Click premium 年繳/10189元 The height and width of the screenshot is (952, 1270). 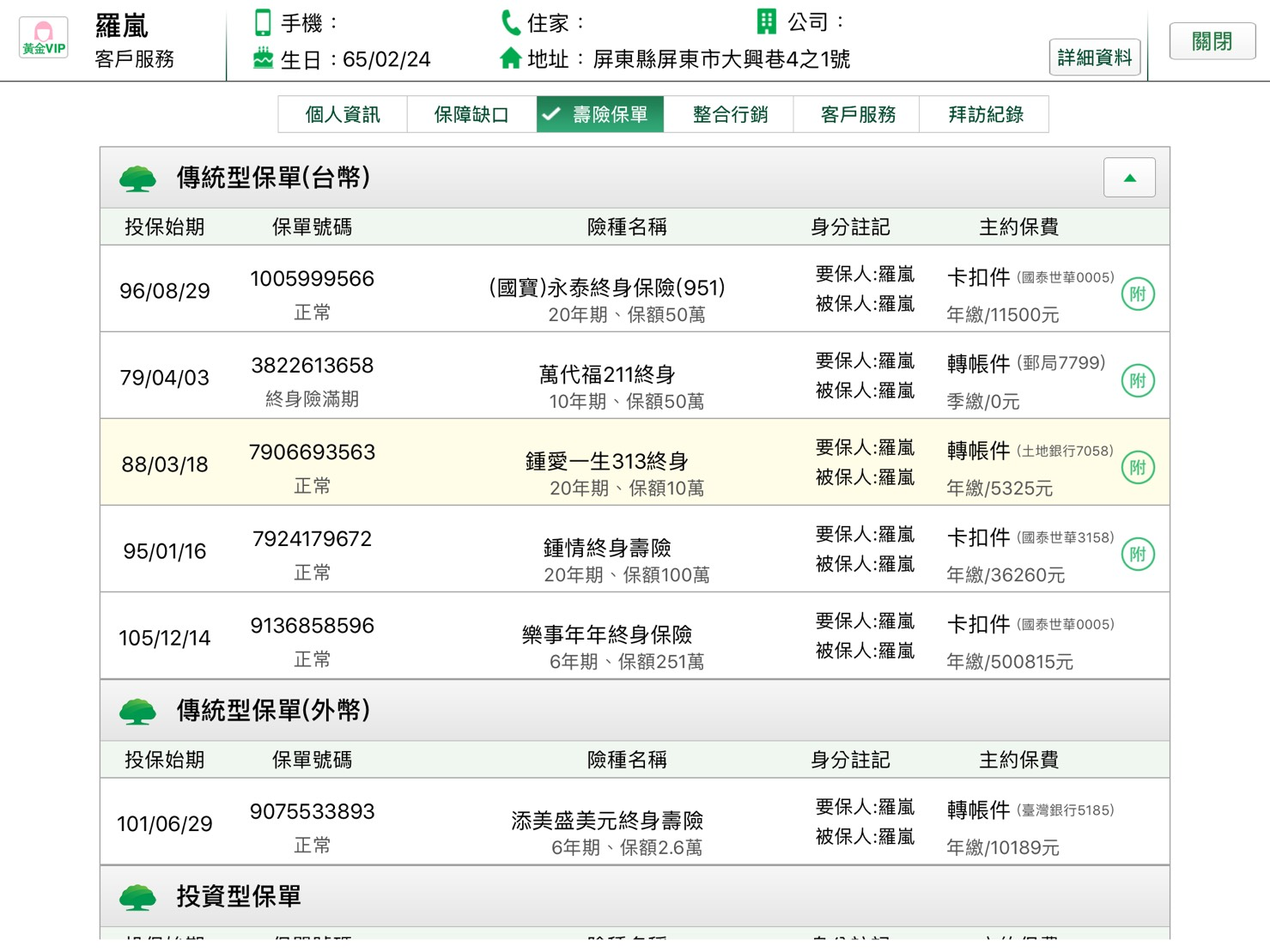pyautogui.click(x=1003, y=848)
